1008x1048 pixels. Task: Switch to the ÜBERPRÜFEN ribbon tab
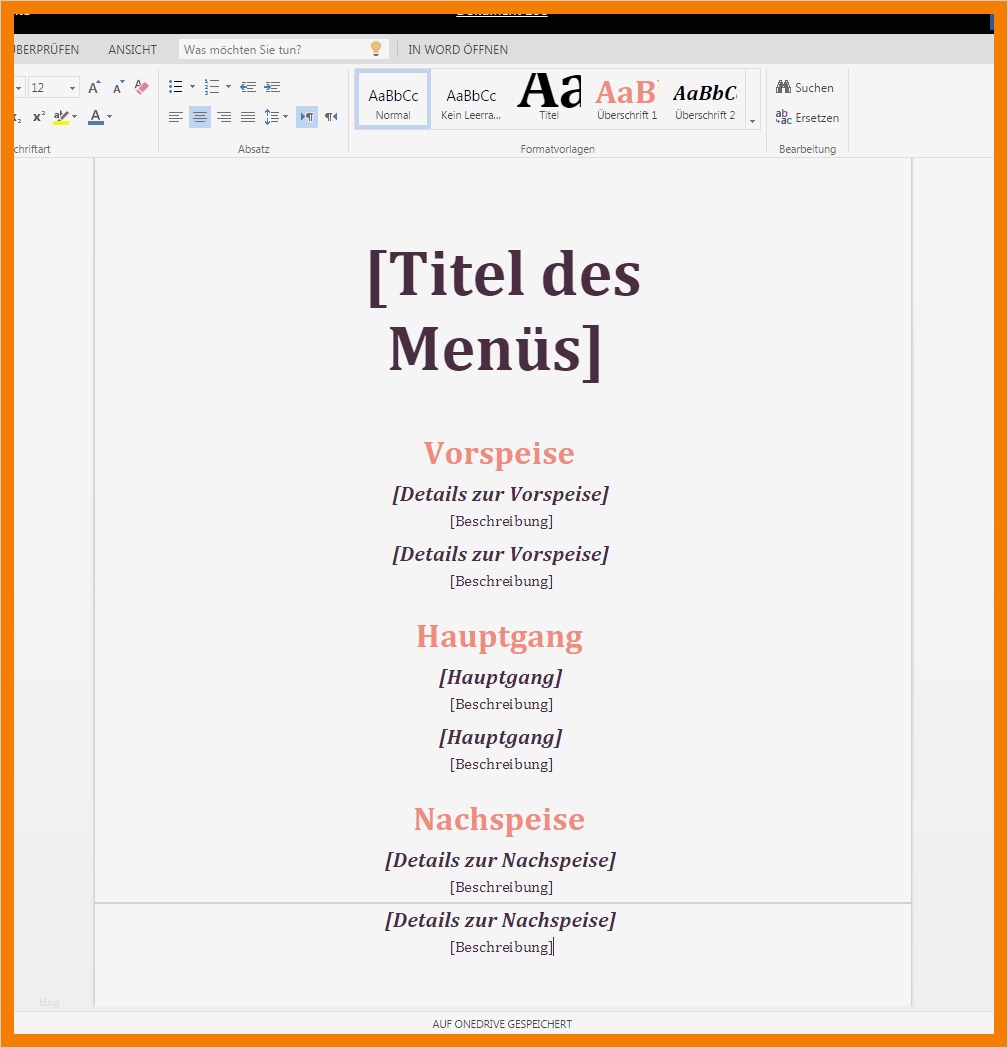(44, 49)
